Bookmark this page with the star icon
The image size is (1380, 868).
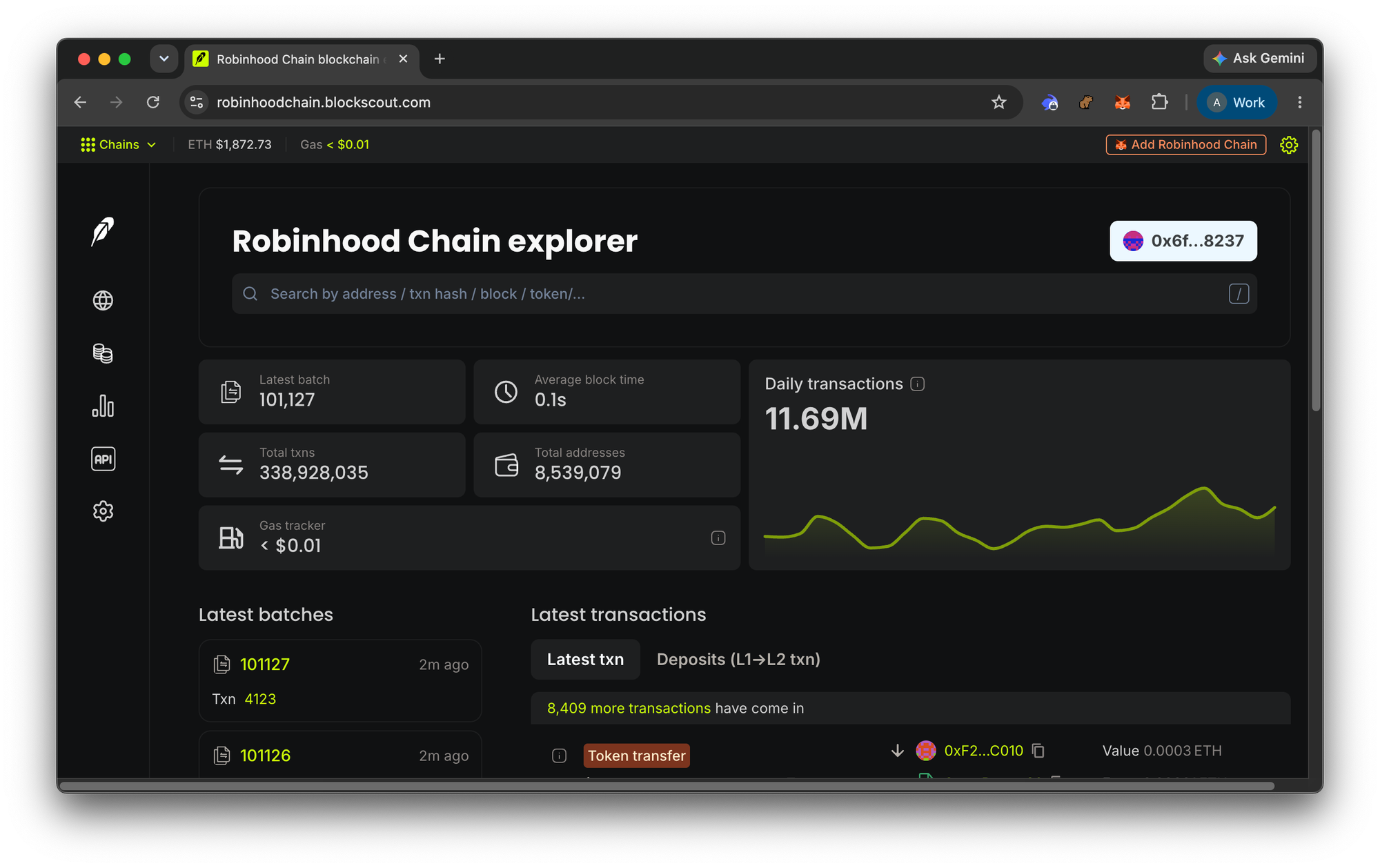pyautogui.click(x=998, y=103)
